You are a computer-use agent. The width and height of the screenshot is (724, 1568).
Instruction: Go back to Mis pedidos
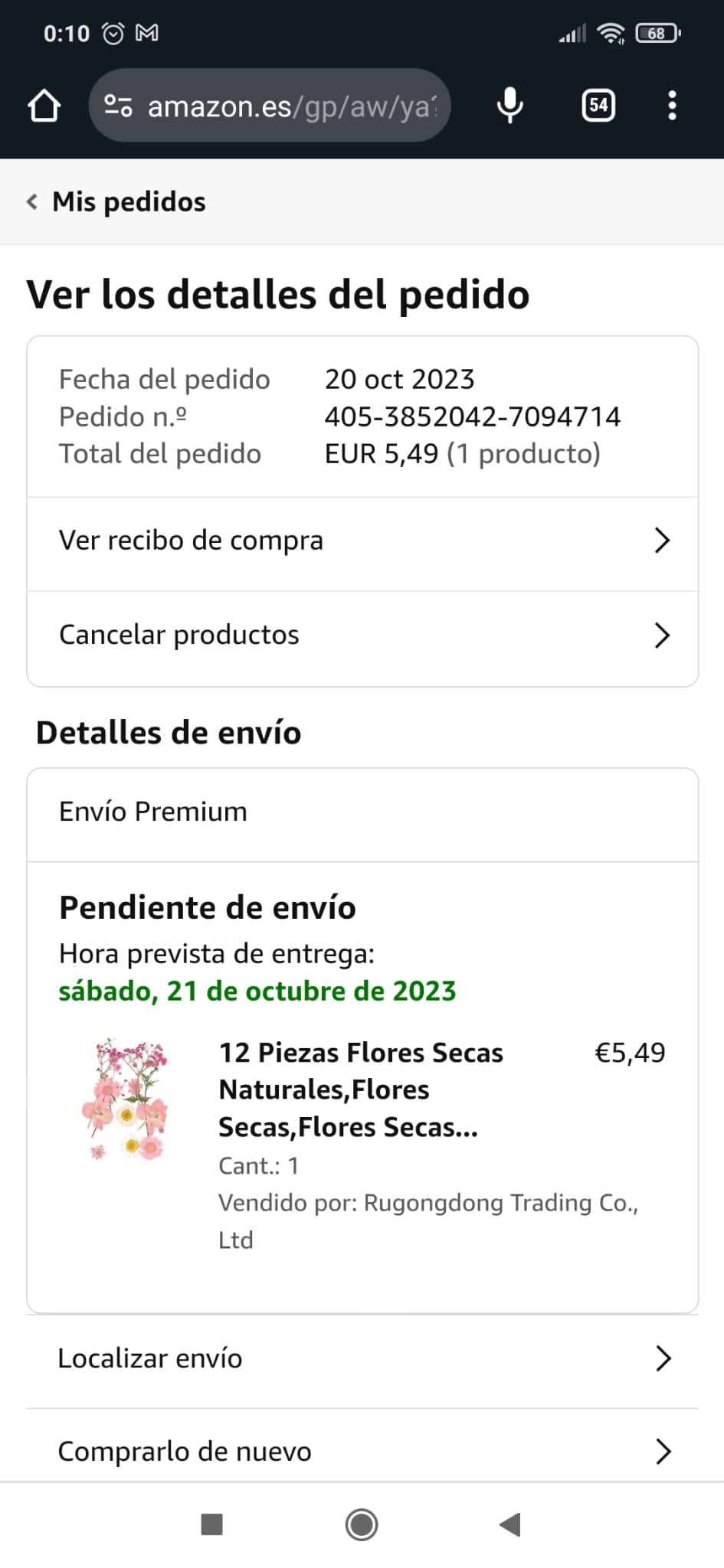(x=129, y=202)
